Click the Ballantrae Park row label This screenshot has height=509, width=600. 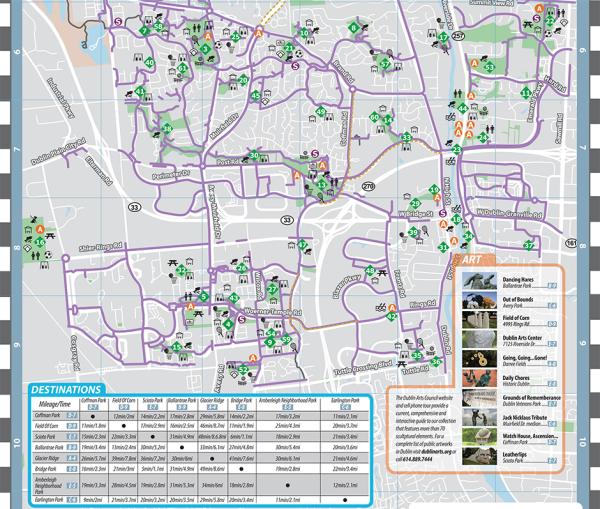pos(49,447)
